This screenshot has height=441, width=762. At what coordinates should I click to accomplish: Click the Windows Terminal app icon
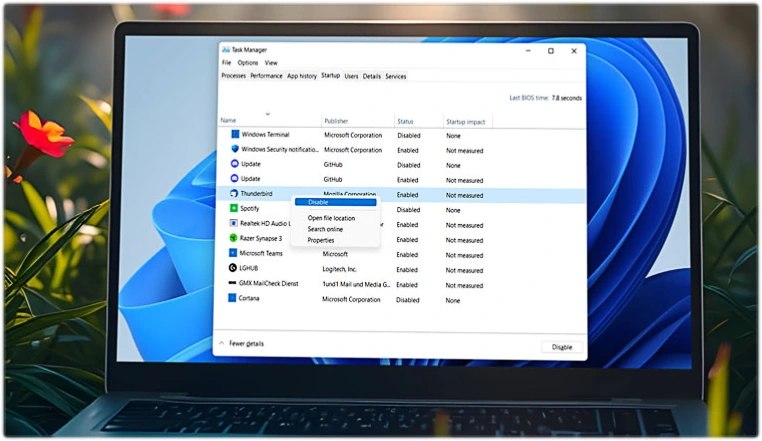click(x=235, y=134)
